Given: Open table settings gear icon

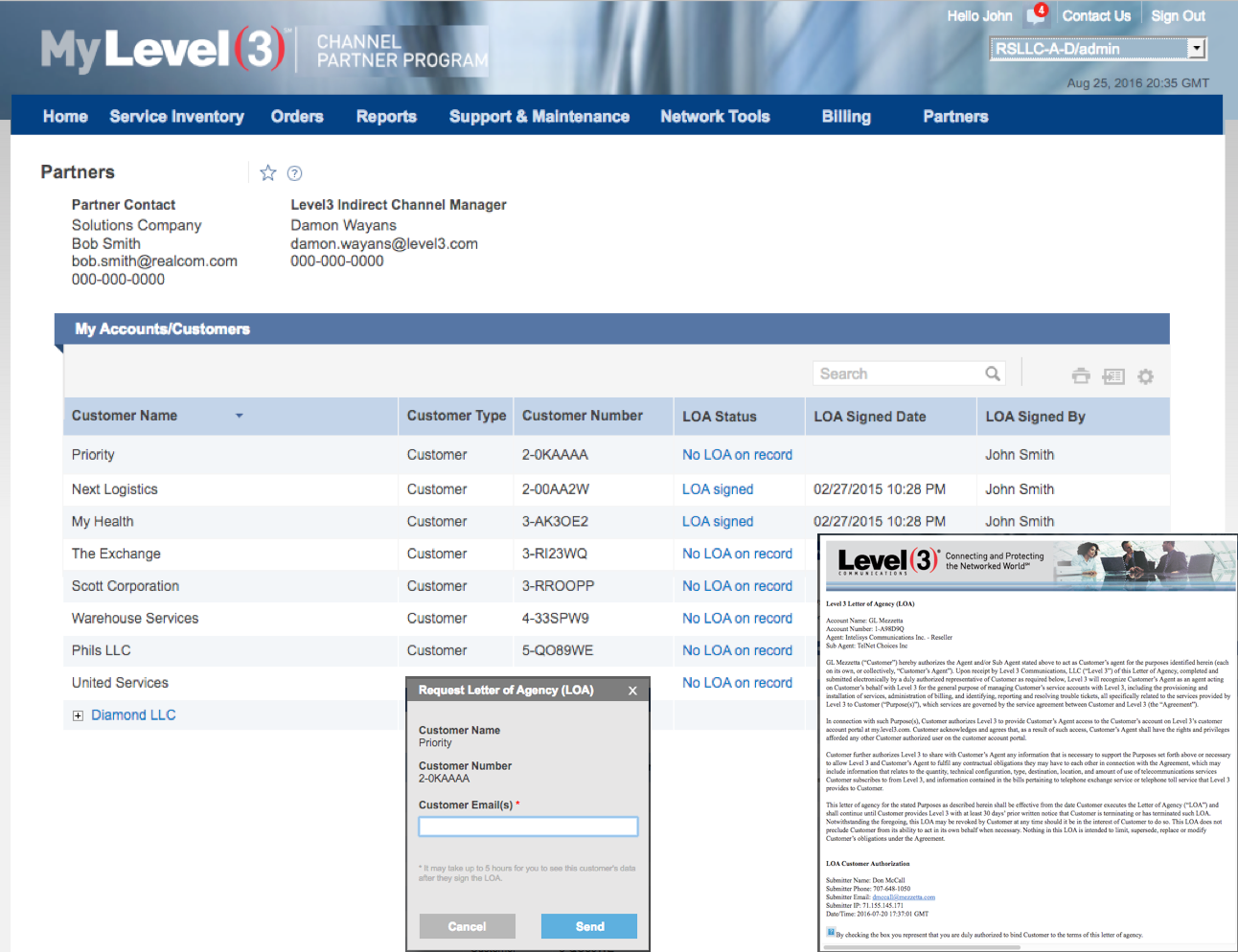Looking at the screenshot, I should [x=1145, y=376].
